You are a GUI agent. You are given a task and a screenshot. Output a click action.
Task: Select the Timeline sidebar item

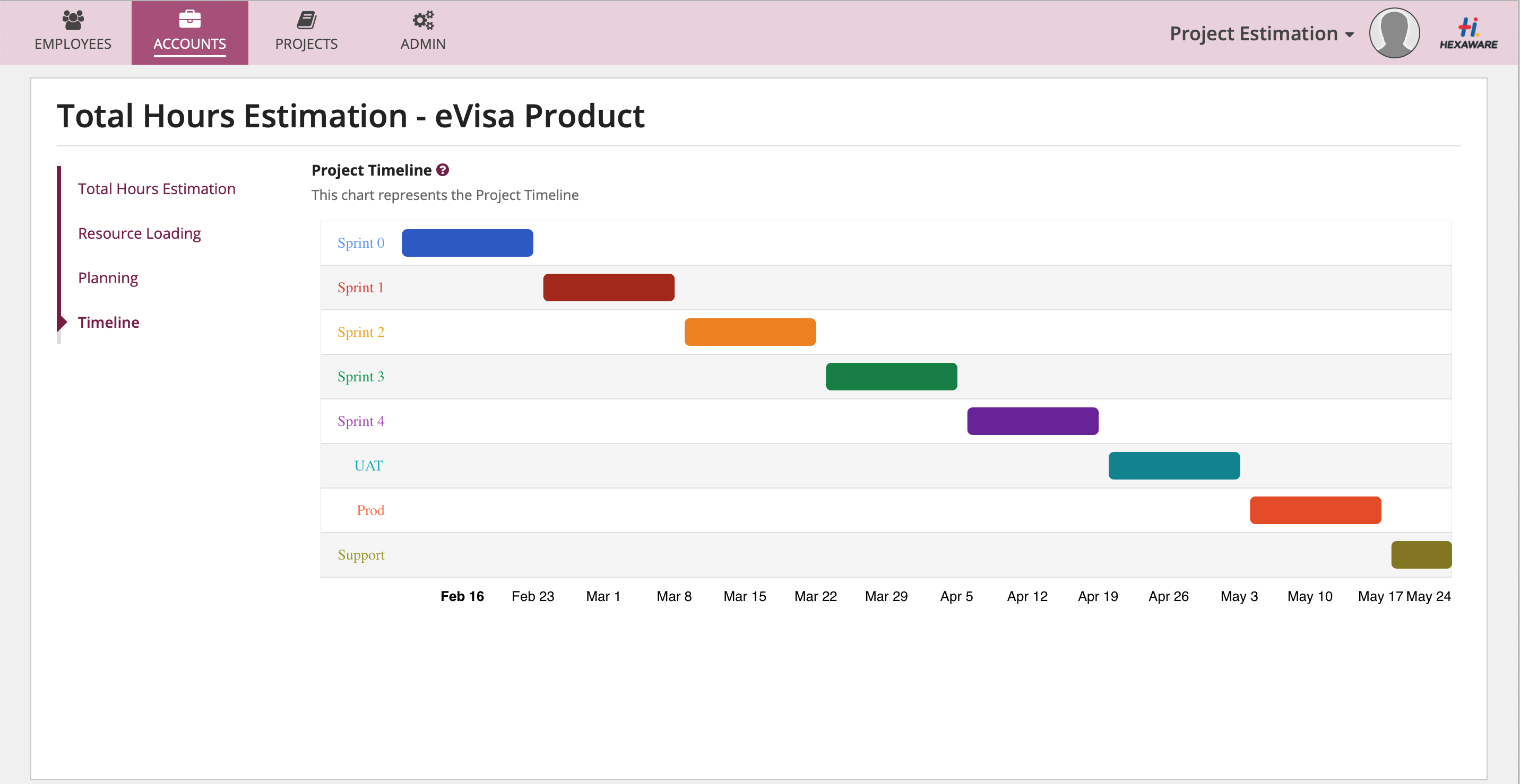pyautogui.click(x=109, y=323)
